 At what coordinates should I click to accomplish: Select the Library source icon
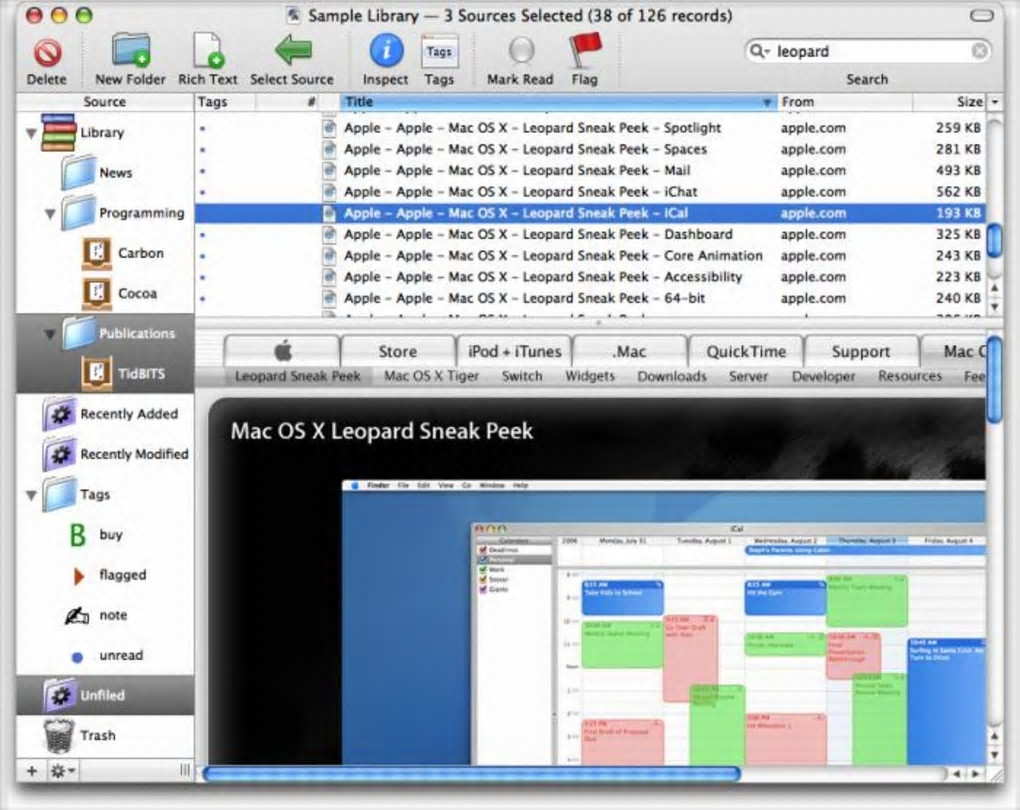coord(58,132)
